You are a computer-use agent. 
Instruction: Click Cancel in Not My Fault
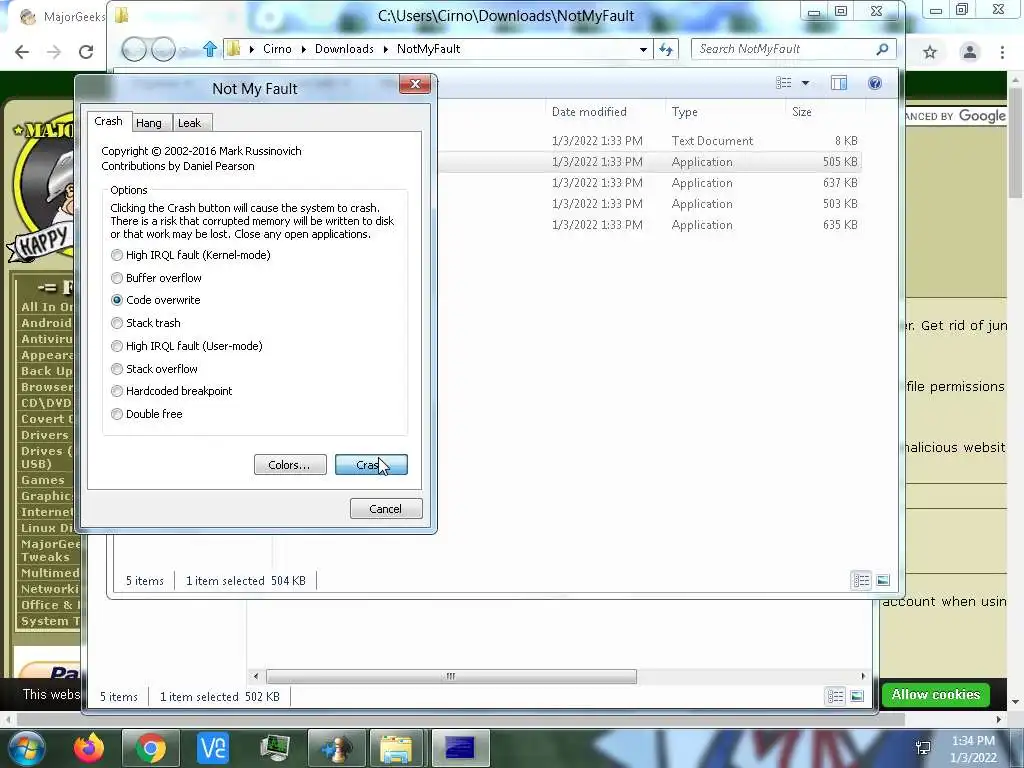tap(386, 509)
